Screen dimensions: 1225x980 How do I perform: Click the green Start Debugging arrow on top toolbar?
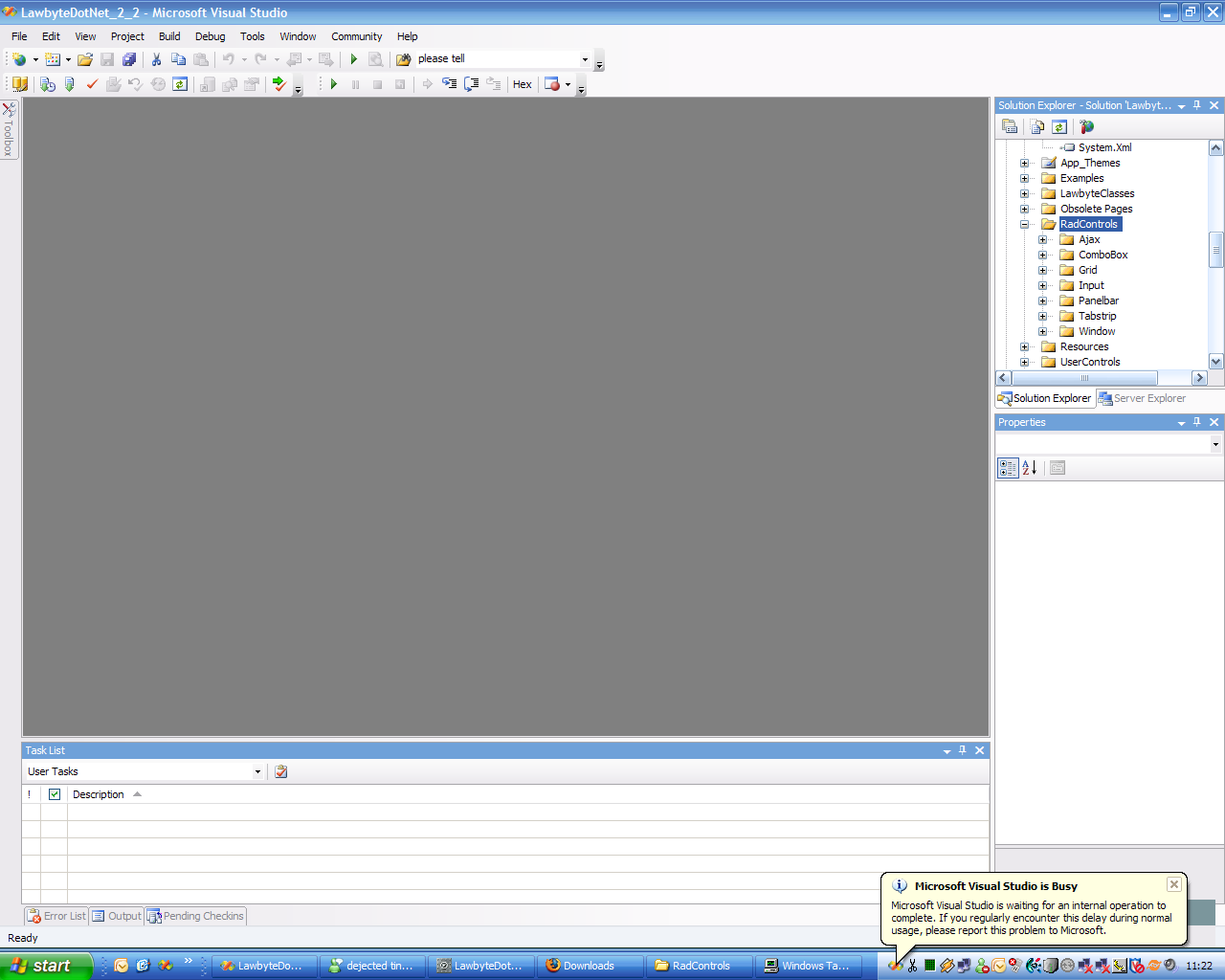[354, 59]
